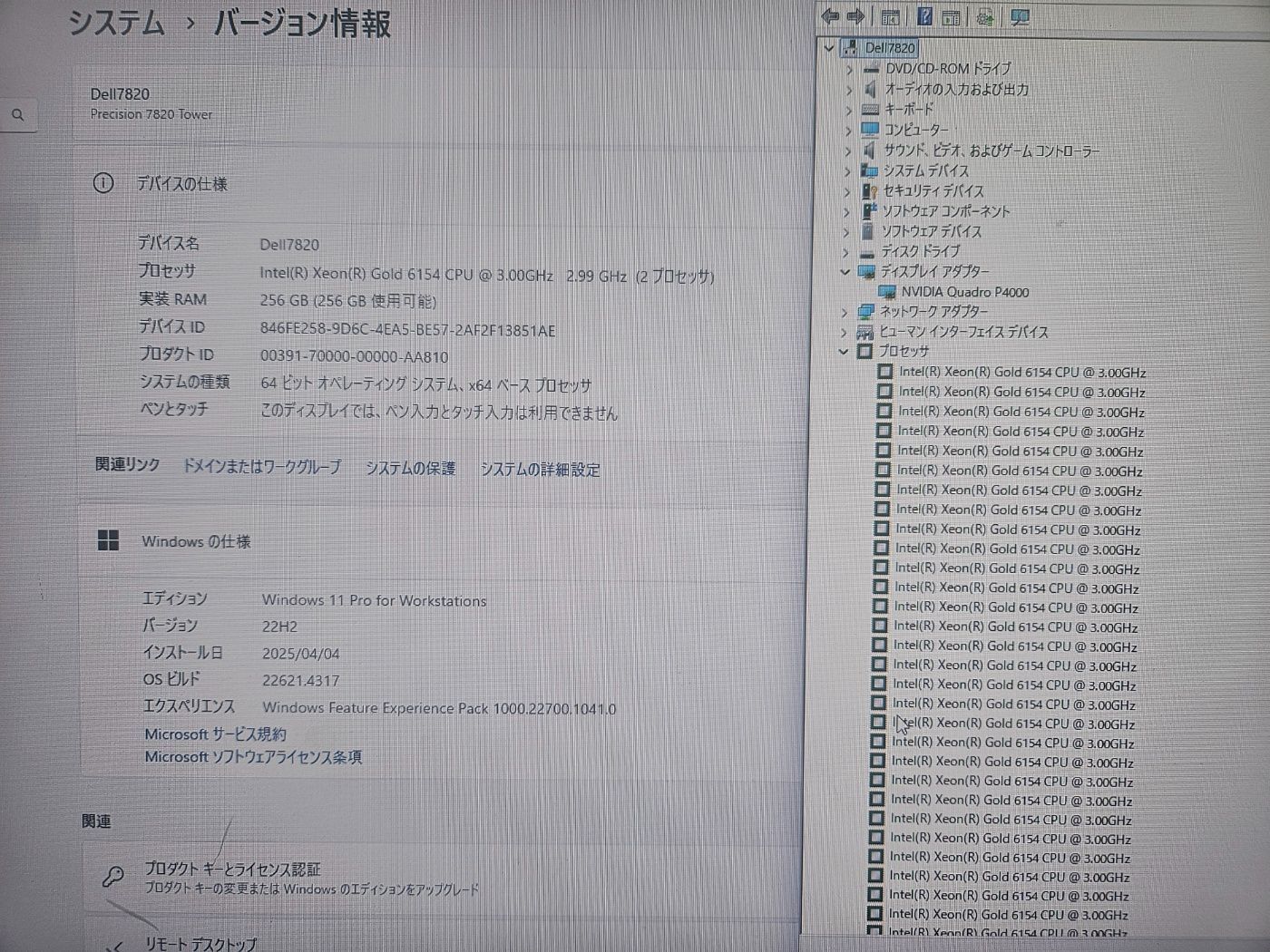Click the キーボード keyboard icon

click(871, 109)
